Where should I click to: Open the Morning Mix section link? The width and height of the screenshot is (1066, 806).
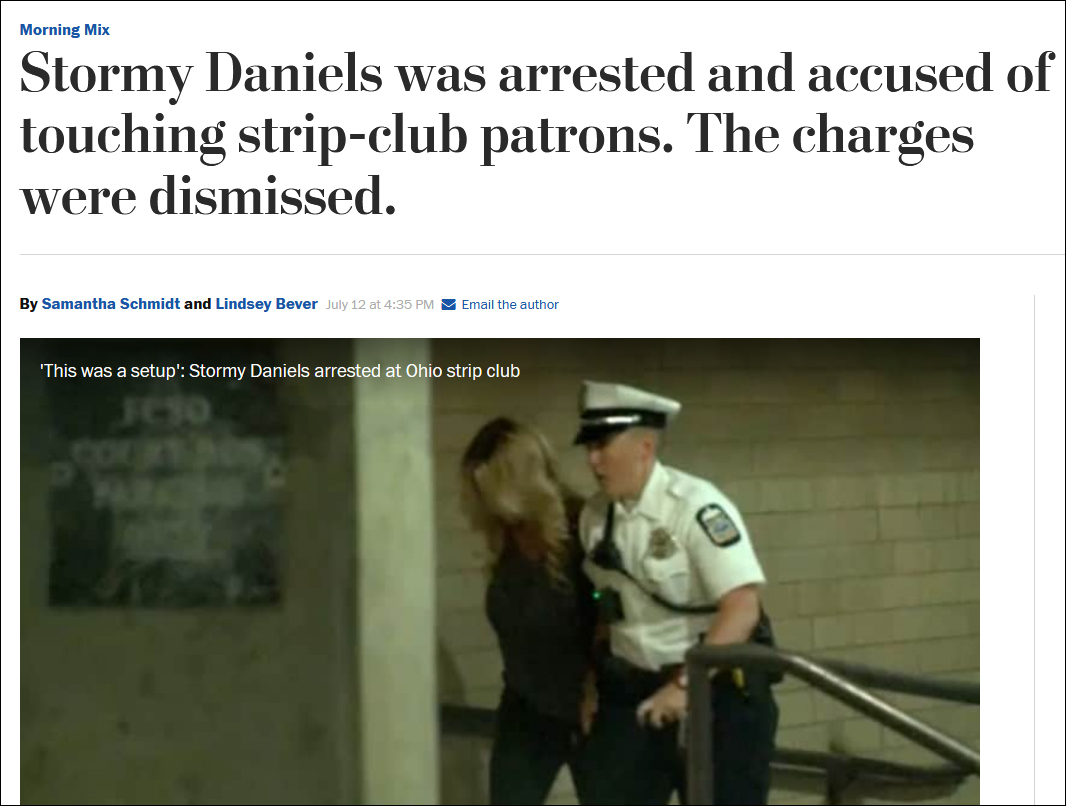(x=65, y=30)
